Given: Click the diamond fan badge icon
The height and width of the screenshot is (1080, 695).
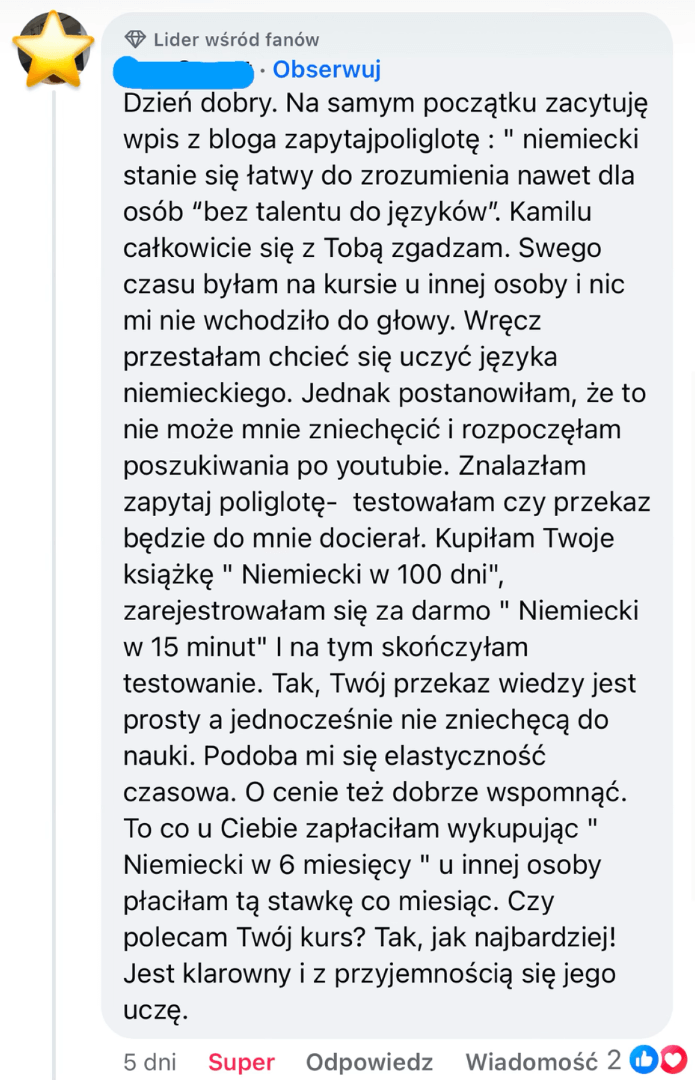Looking at the screenshot, I should pyautogui.click(x=135, y=40).
